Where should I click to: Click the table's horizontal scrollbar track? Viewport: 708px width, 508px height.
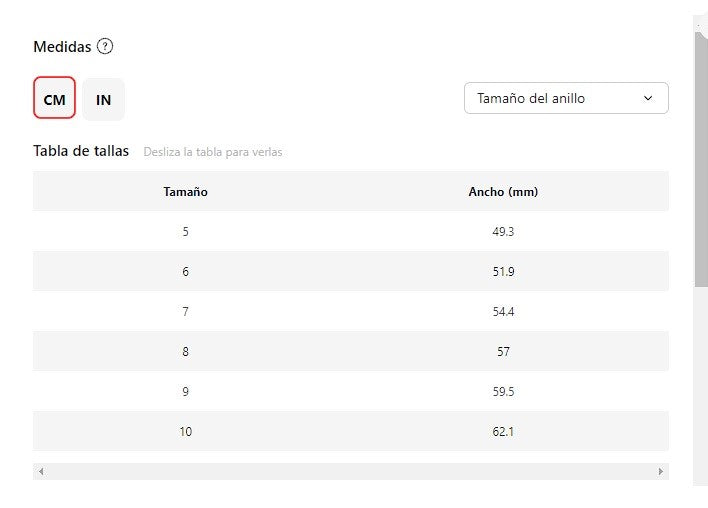pos(350,471)
